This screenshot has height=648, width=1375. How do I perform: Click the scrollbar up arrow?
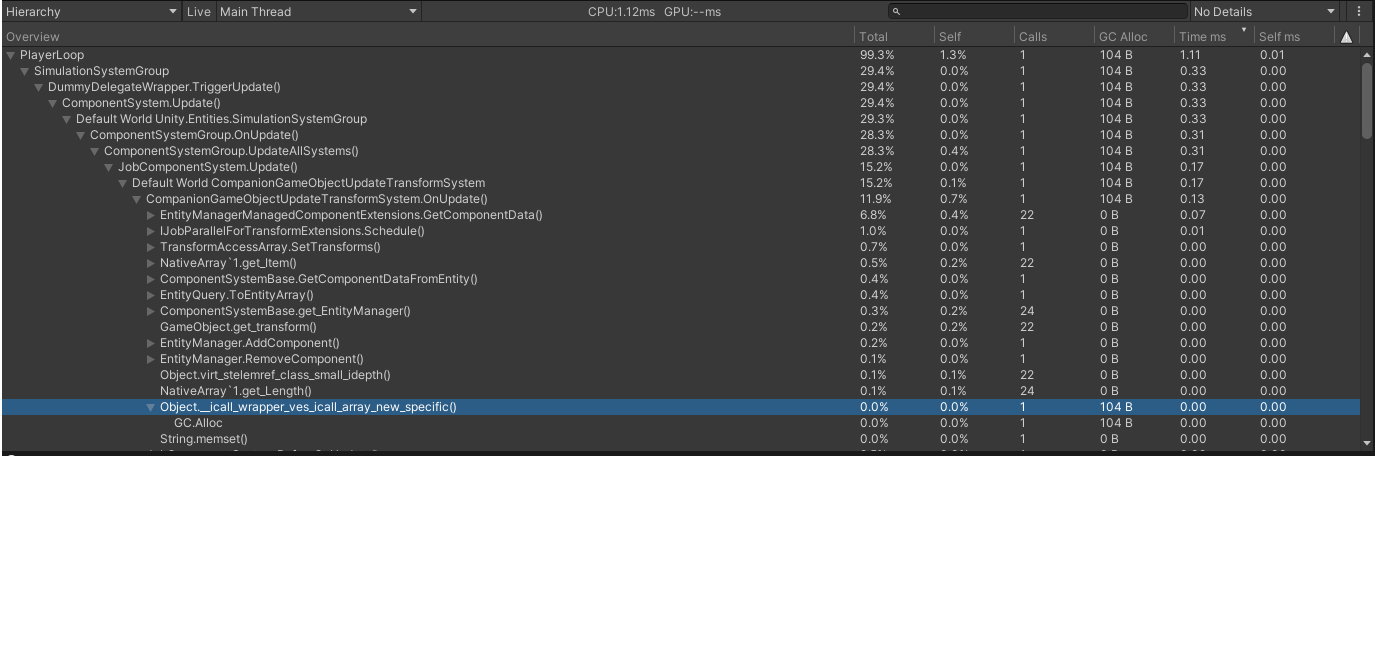click(x=1367, y=52)
